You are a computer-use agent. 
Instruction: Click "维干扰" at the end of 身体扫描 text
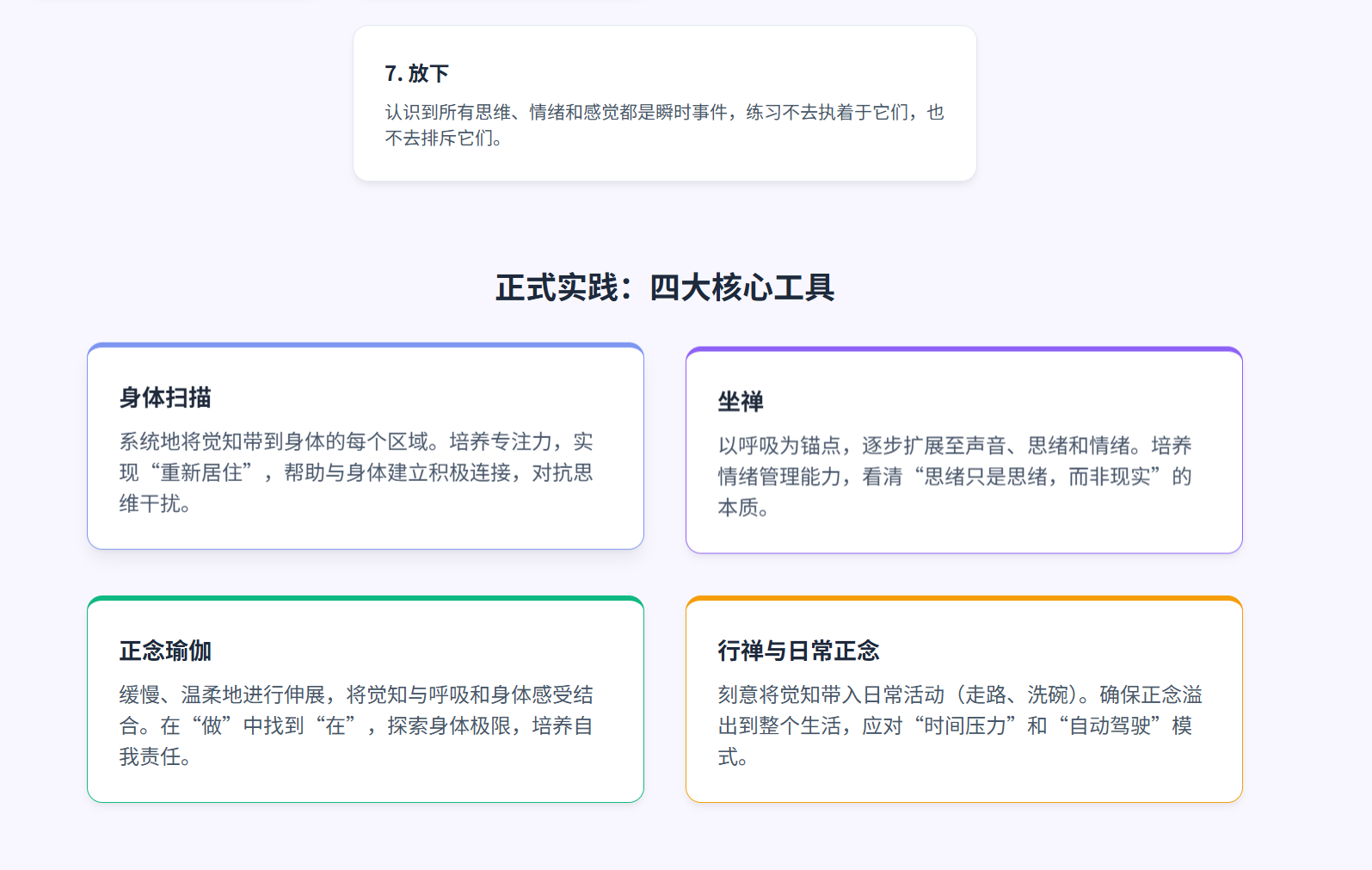150,504
